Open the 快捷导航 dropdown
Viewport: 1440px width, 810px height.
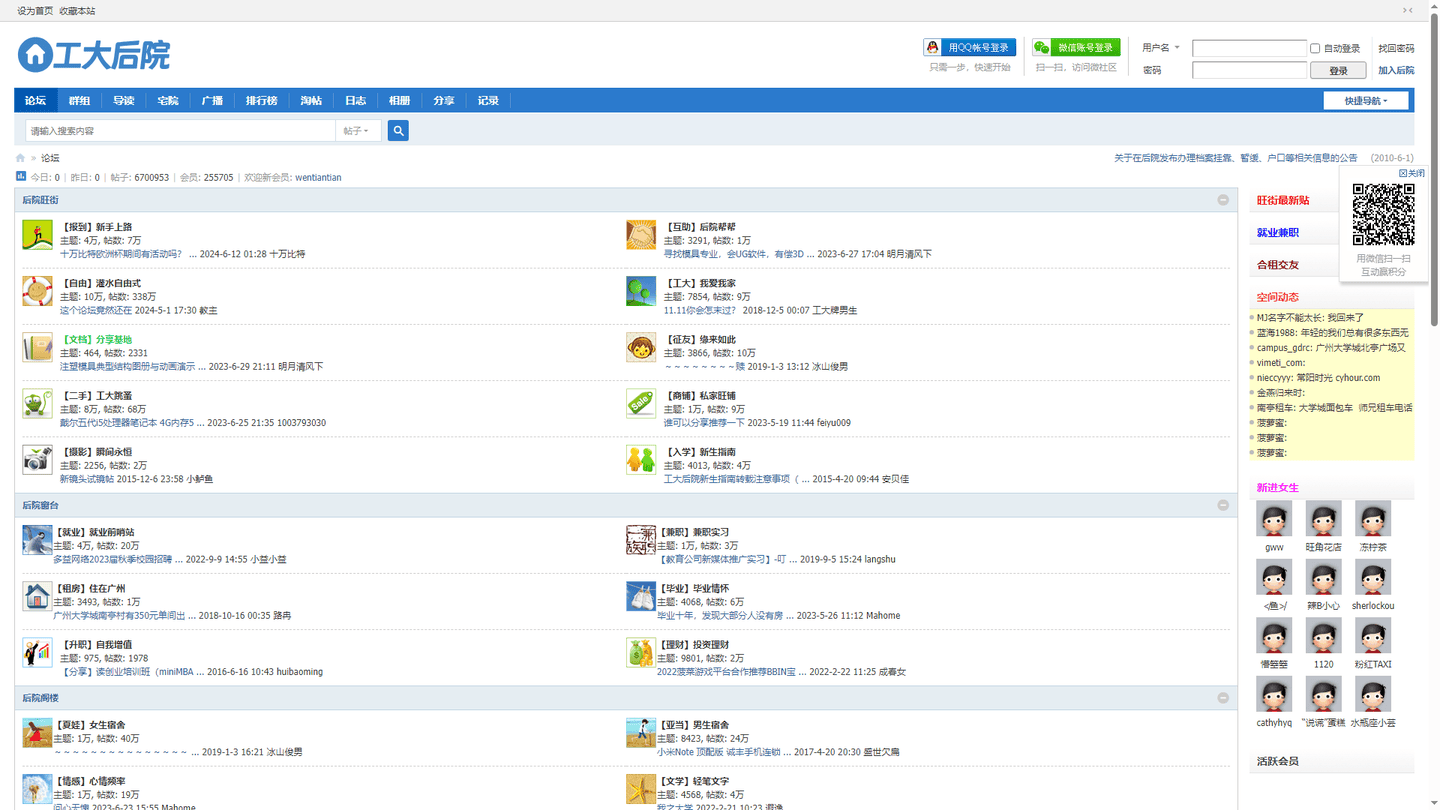[1366, 101]
